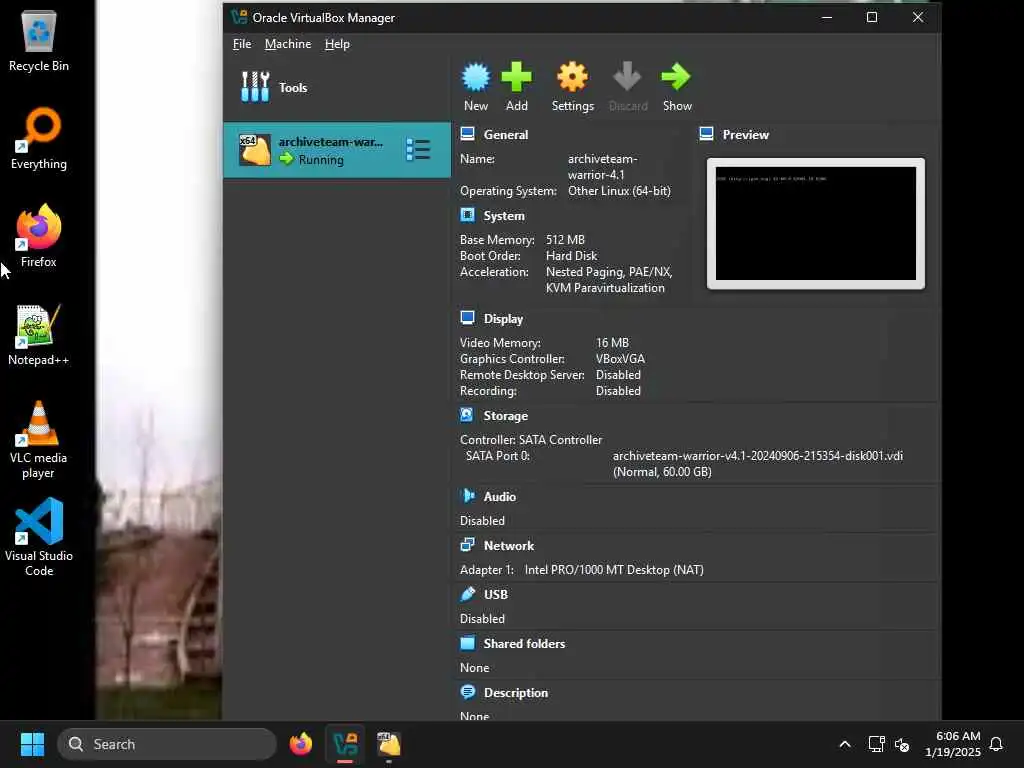Click the network status tray icon
The width and height of the screenshot is (1024, 768).
(876, 744)
